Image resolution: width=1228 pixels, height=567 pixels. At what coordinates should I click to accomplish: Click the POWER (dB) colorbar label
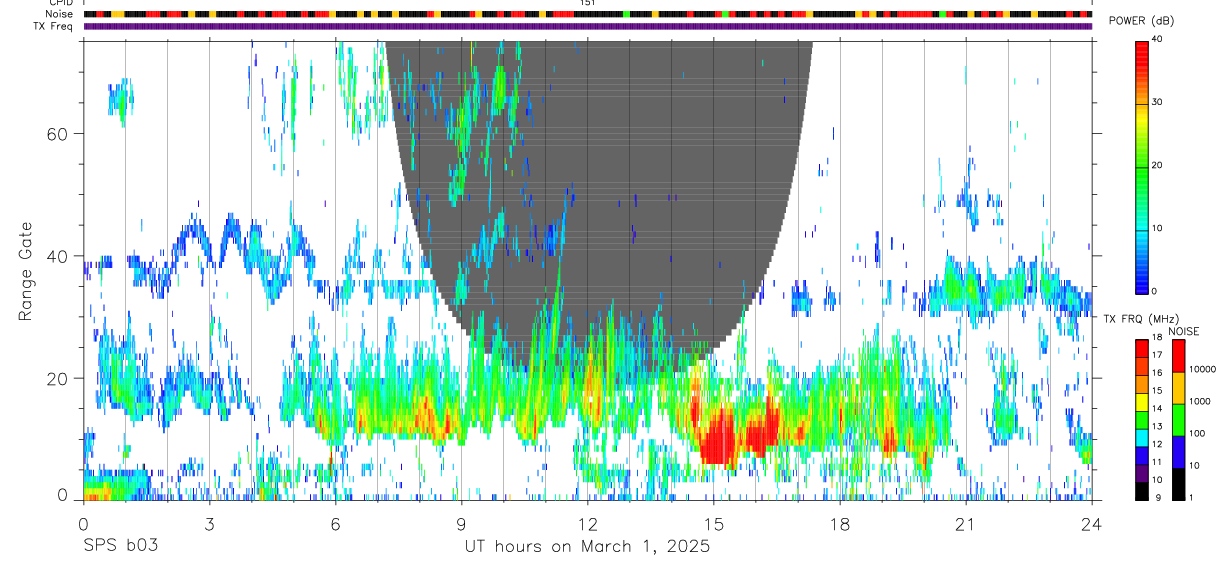click(1141, 22)
